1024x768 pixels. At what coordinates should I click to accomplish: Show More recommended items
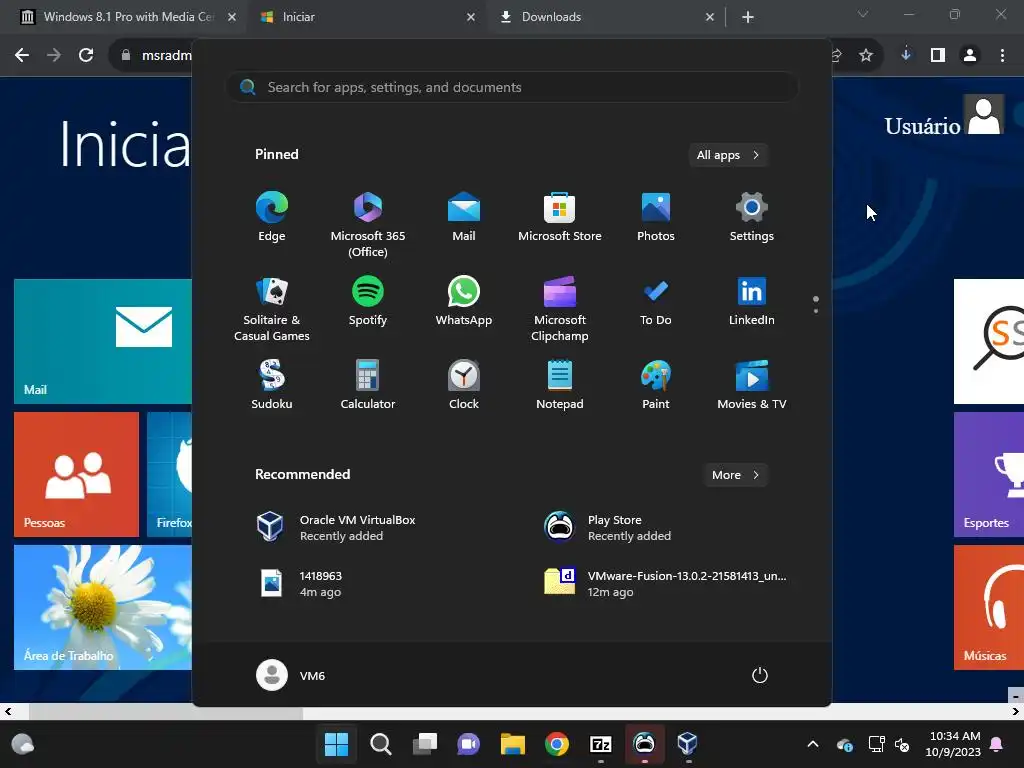point(735,475)
